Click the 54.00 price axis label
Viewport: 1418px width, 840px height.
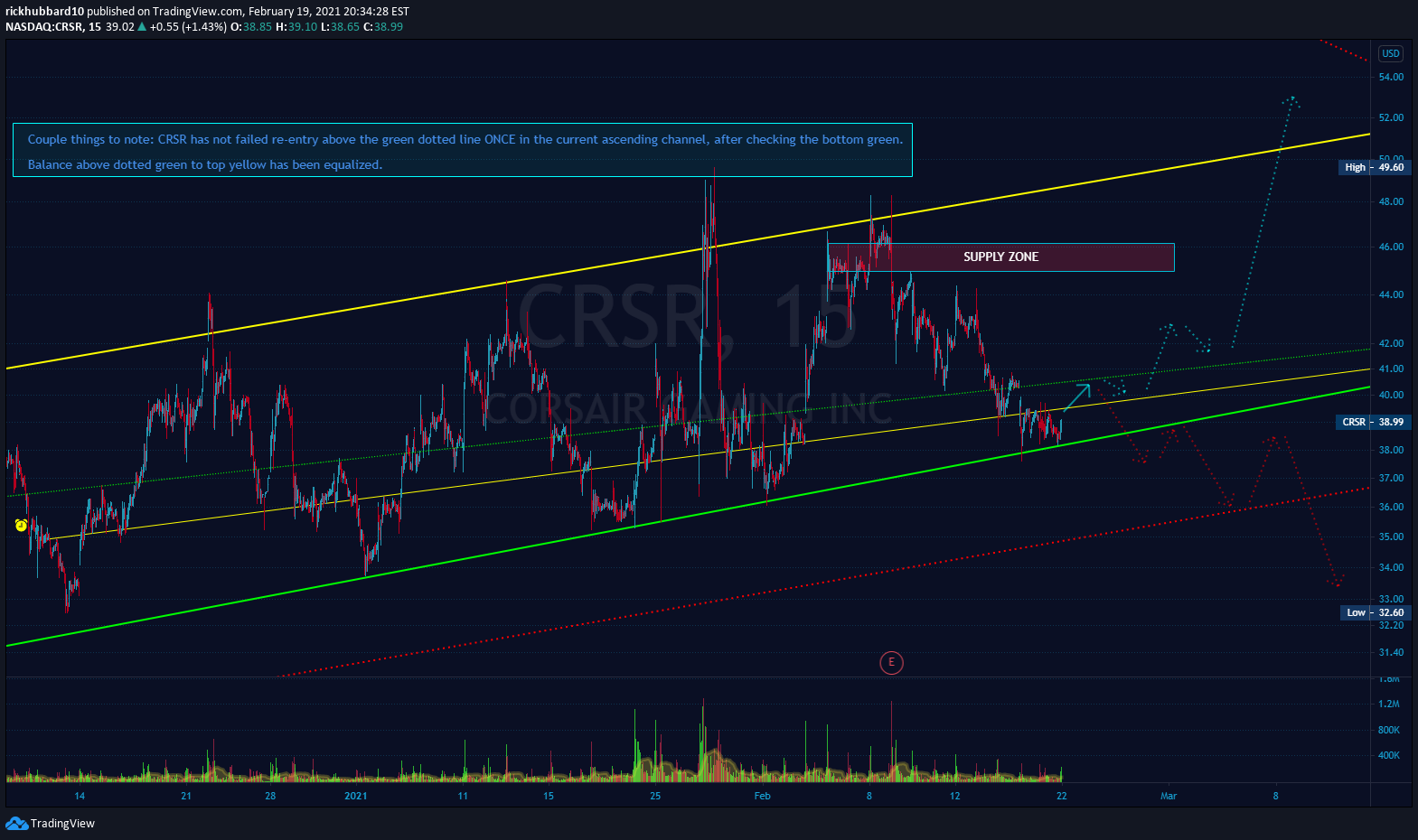[x=1391, y=77]
